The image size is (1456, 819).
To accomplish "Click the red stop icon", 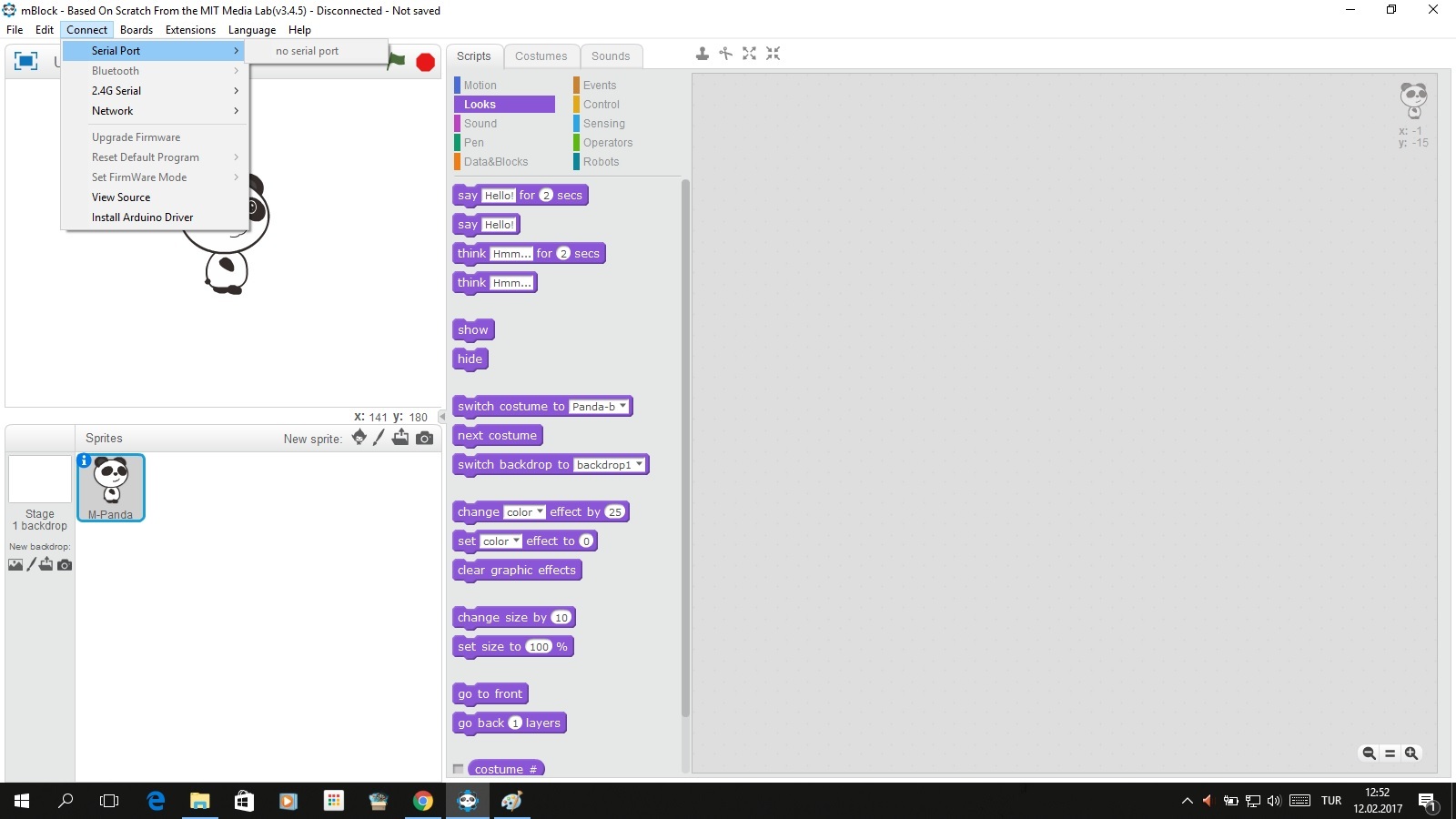I will coord(425,62).
